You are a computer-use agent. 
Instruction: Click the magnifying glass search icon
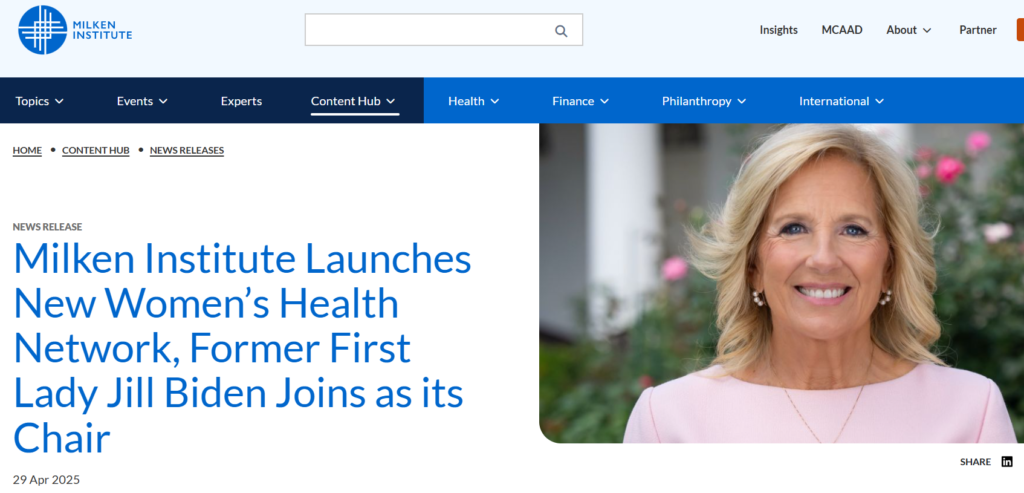tap(561, 31)
